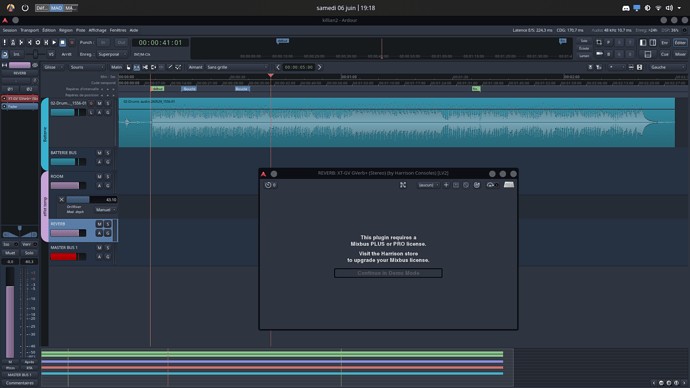This screenshot has height=388, width=690.
Task: Click the play range transport icon
Action: (x=46, y=43)
